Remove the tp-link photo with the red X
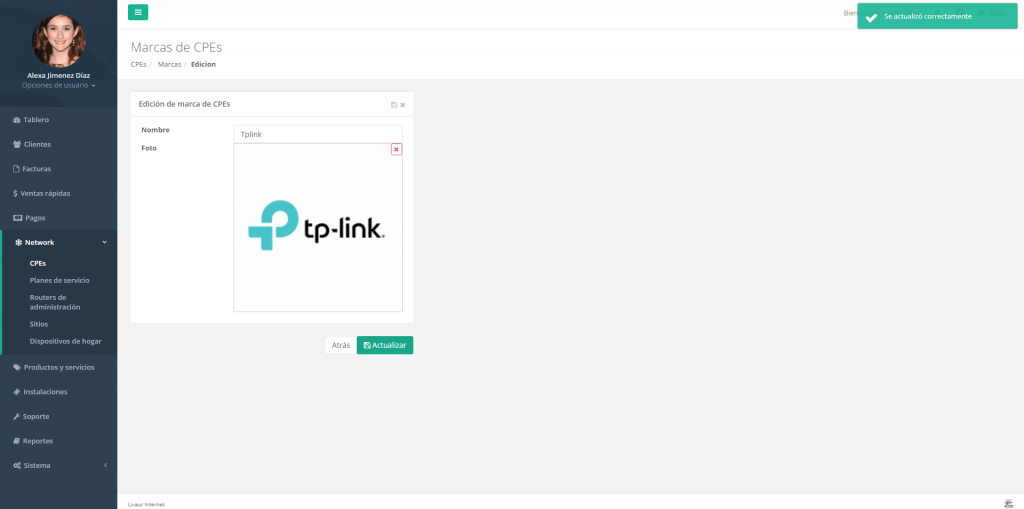Screen dimensions: 1024x509 pos(396,150)
